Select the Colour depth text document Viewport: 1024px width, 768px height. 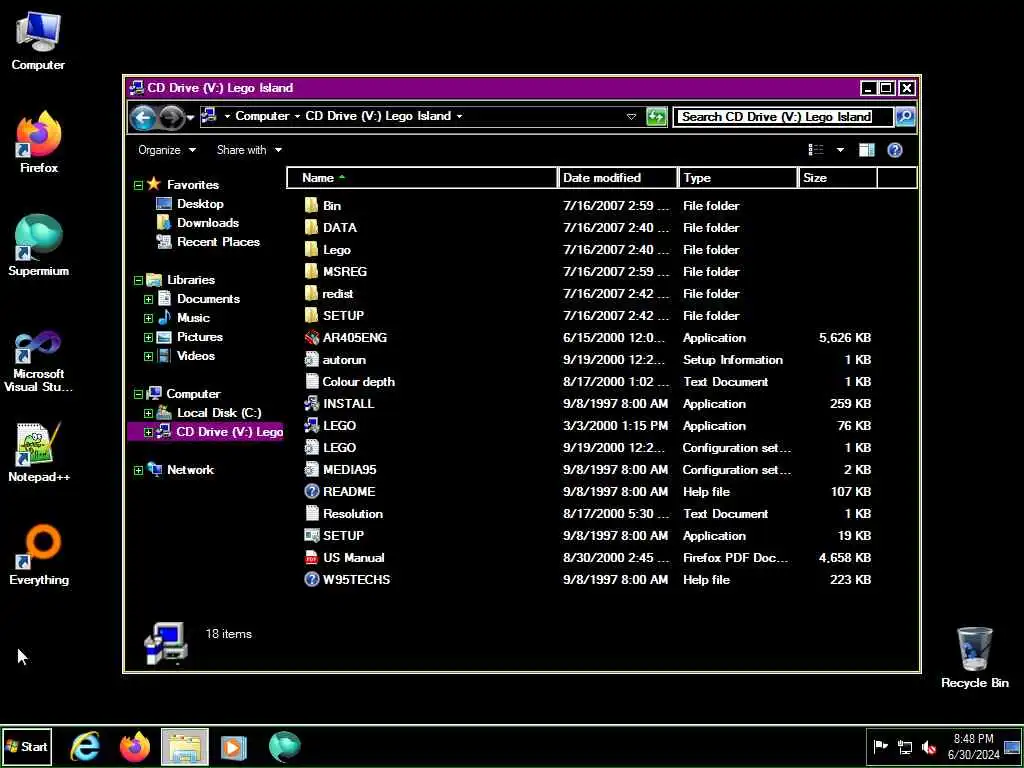(x=349, y=381)
